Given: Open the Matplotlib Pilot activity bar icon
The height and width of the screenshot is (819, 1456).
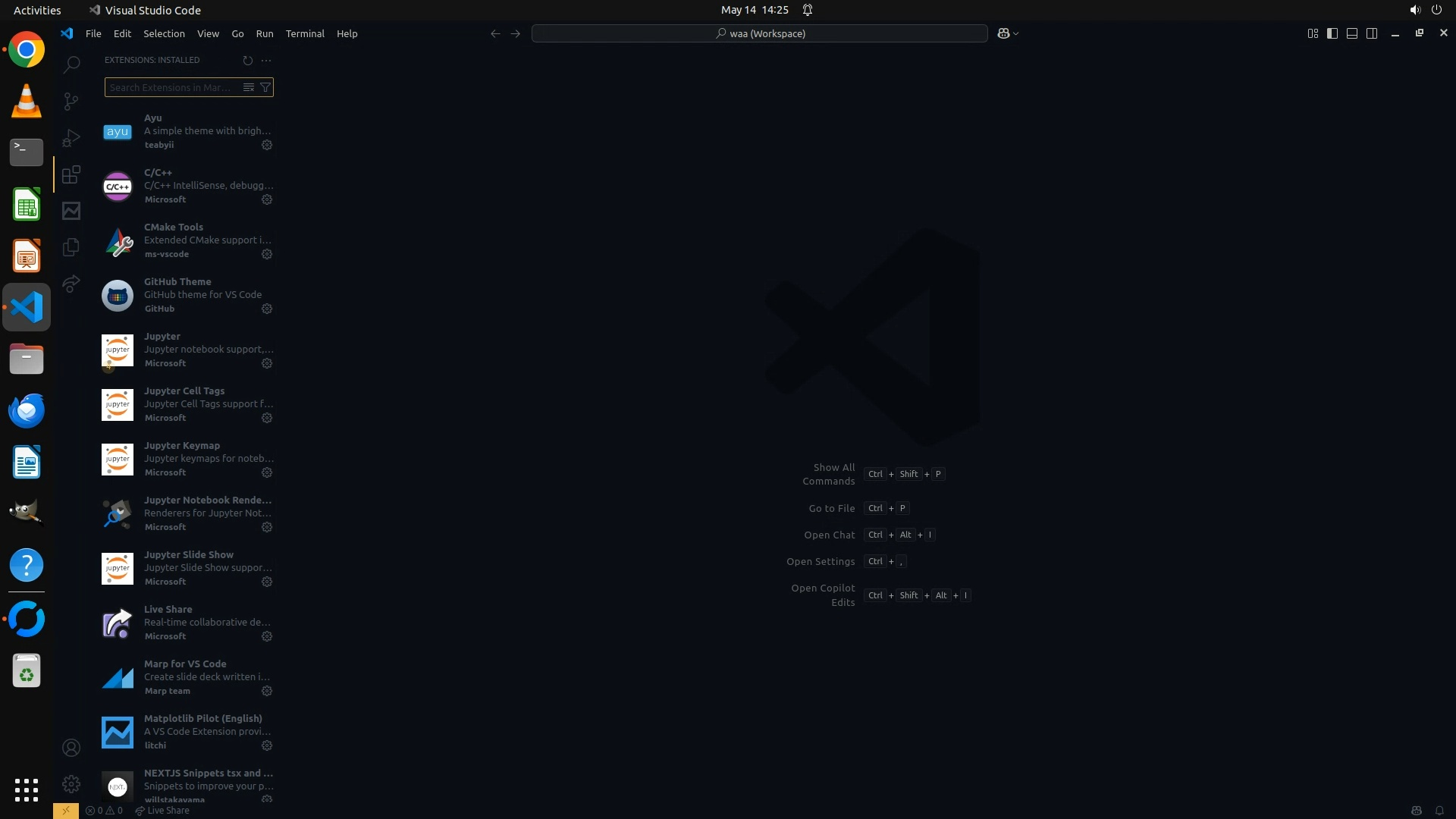Looking at the screenshot, I should 71,211.
